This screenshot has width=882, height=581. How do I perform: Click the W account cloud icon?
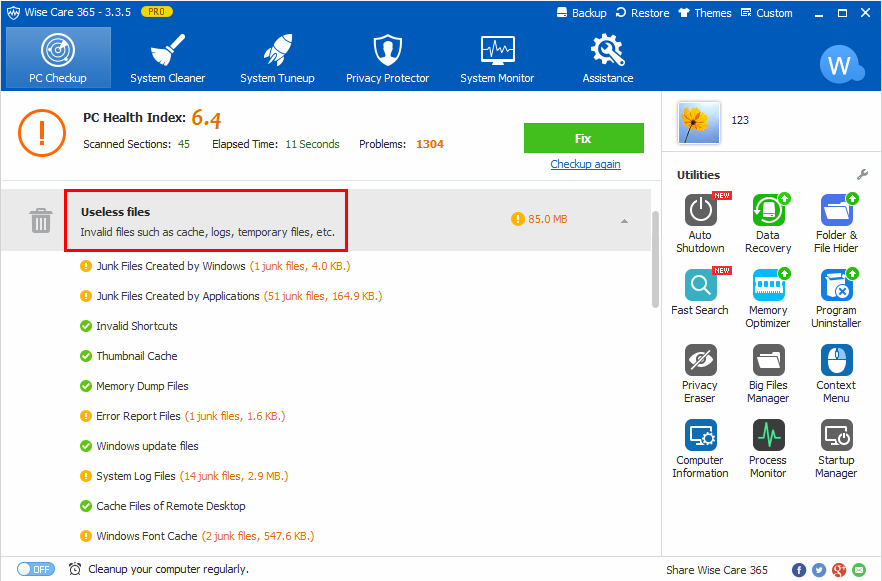coord(841,65)
